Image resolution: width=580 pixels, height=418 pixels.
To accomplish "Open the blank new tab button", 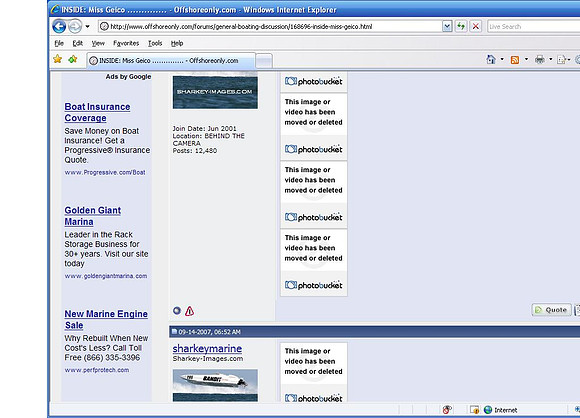I will click(x=264, y=61).
